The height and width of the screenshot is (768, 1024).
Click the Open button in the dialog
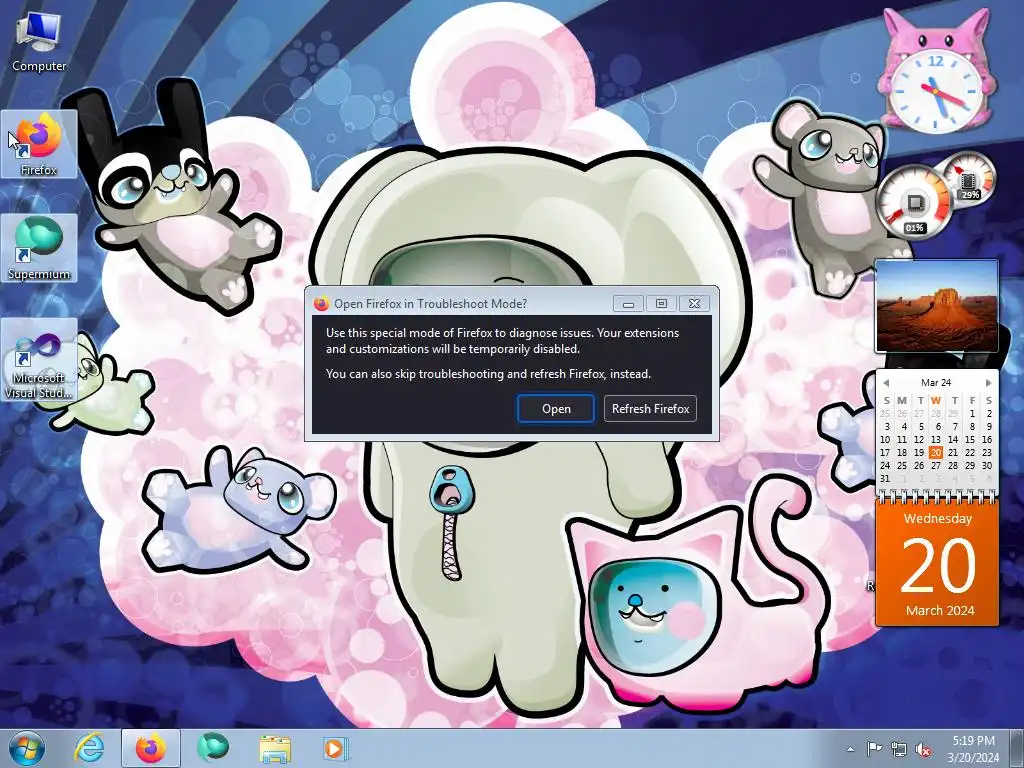[x=556, y=409]
